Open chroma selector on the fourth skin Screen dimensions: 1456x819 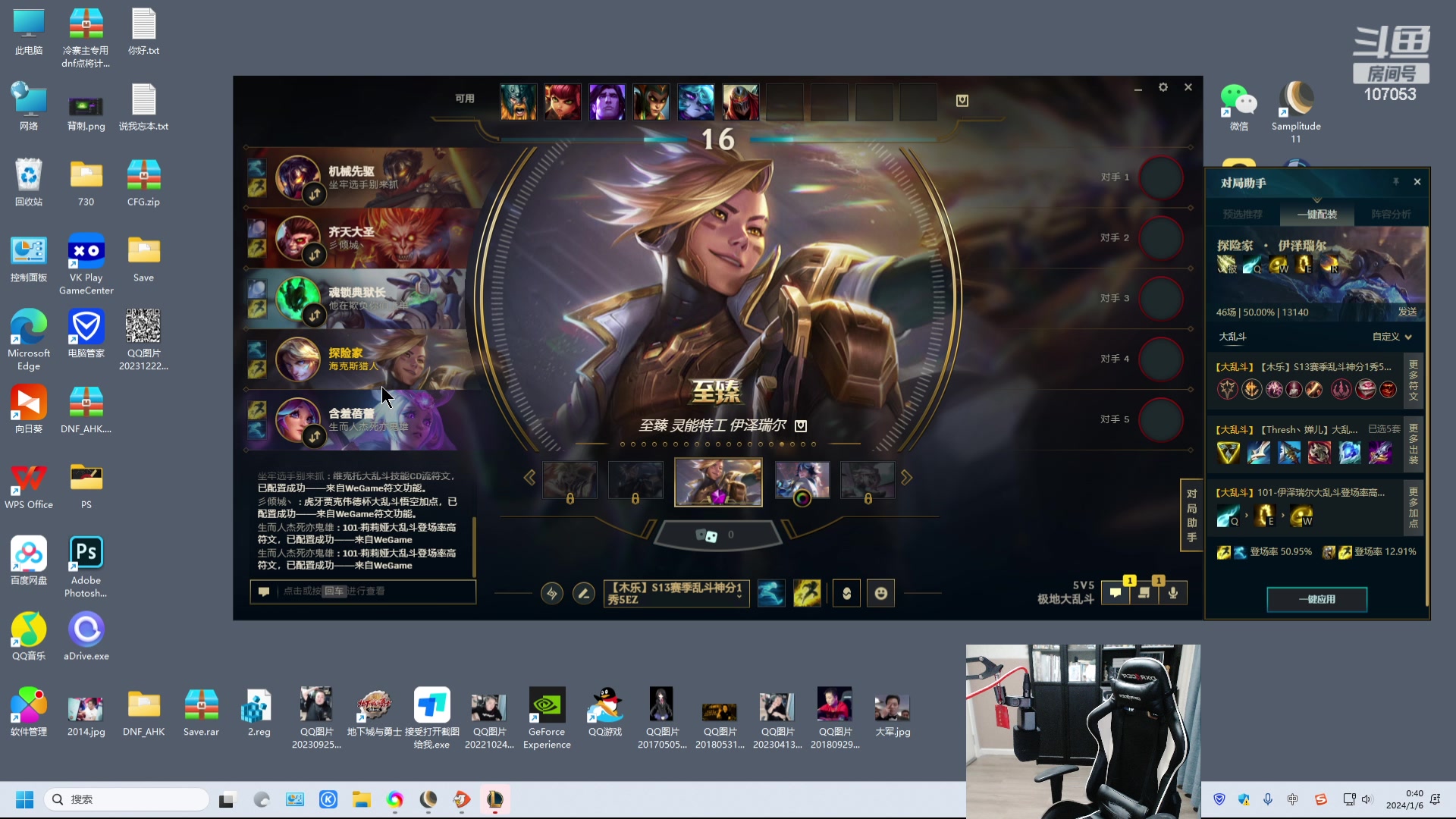pos(802,499)
